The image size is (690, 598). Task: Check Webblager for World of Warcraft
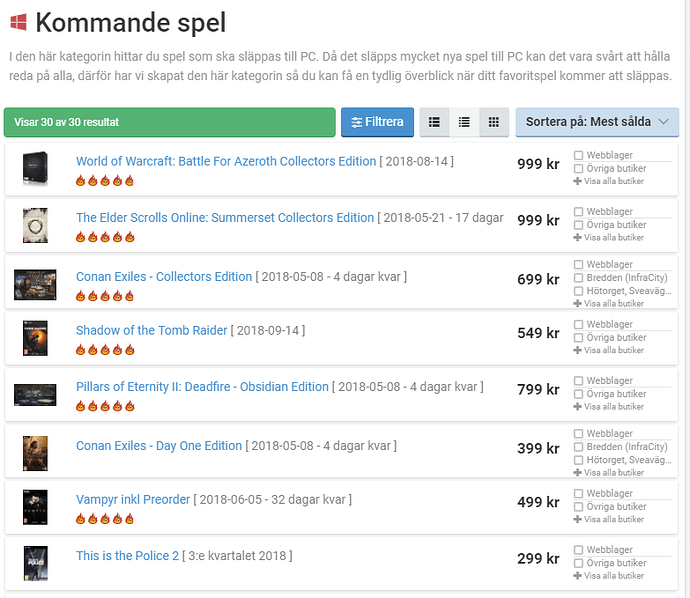point(579,155)
